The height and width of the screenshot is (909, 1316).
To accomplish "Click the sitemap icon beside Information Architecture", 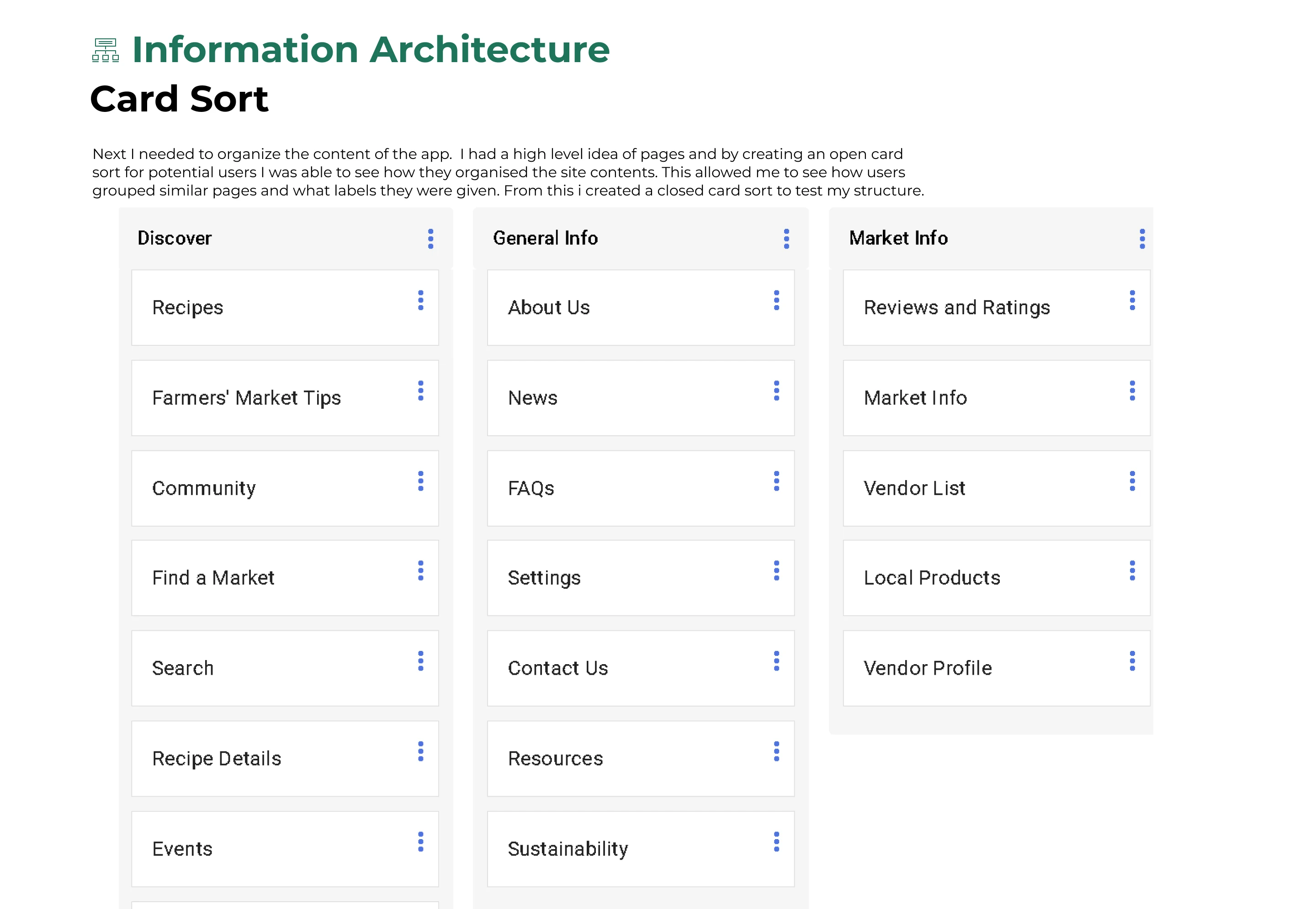I will 106,50.
